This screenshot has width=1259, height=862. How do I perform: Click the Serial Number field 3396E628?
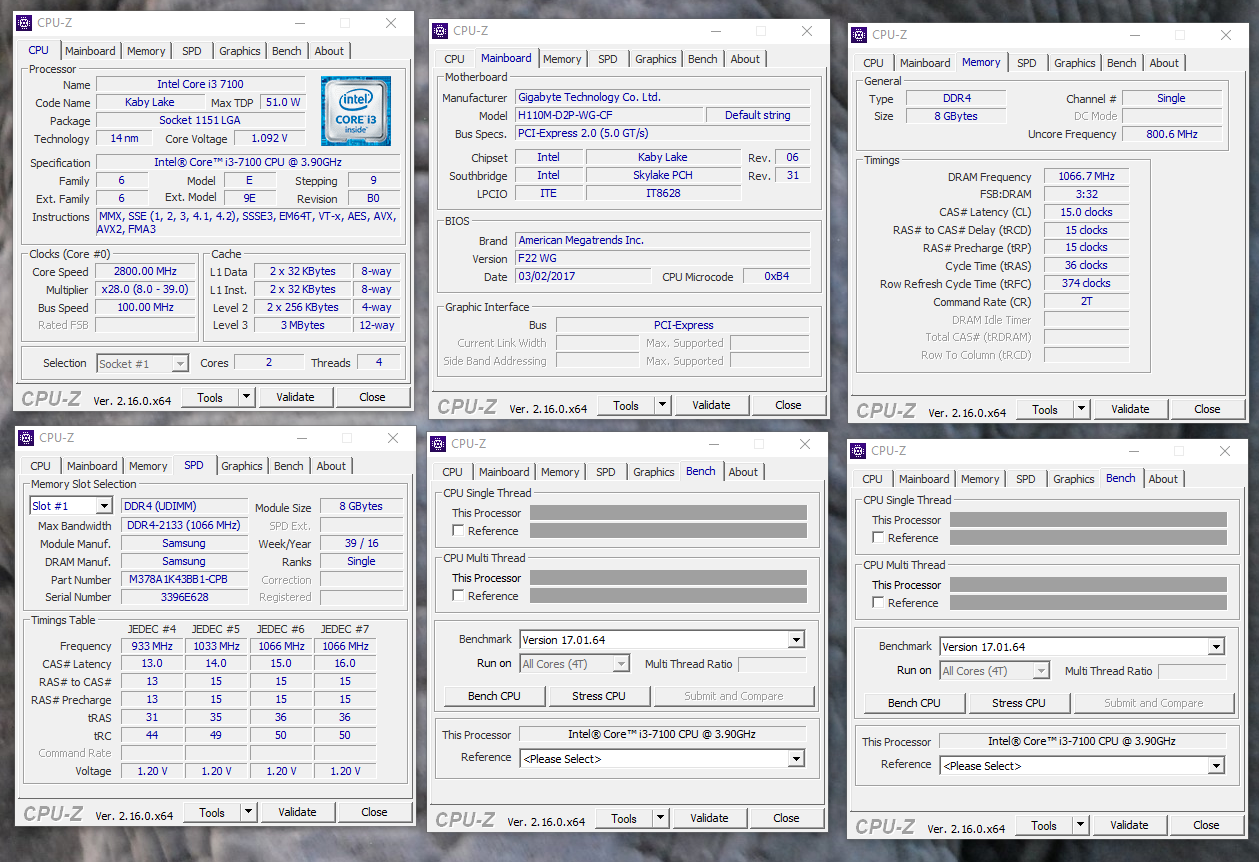click(x=185, y=597)
